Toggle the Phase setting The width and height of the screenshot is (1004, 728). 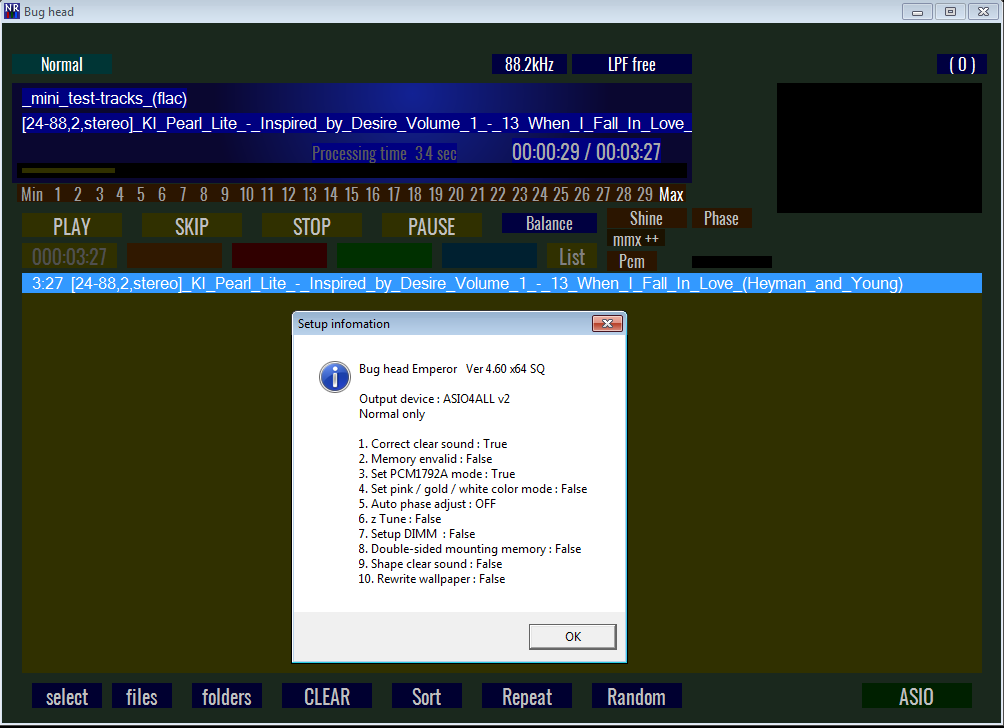pos(722,218)
